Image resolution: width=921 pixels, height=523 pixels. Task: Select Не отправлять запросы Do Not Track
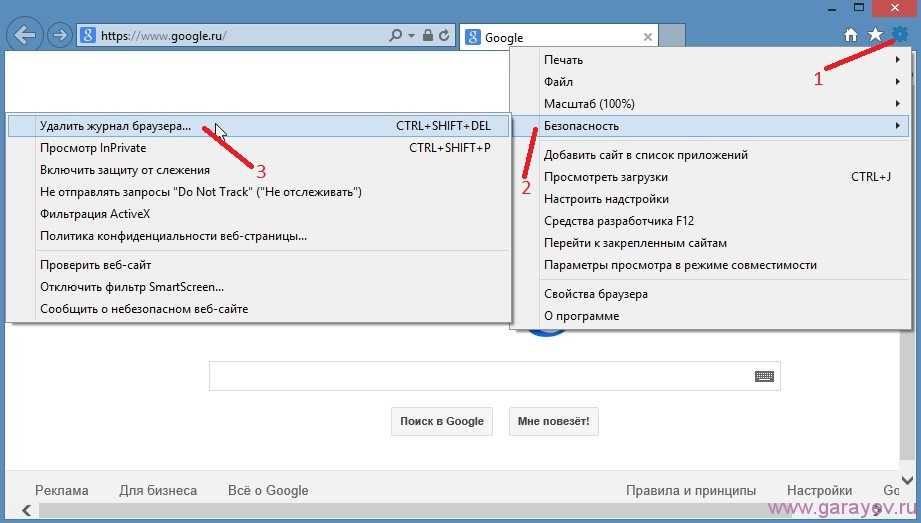pyautogui.click(x=258, y=192)
